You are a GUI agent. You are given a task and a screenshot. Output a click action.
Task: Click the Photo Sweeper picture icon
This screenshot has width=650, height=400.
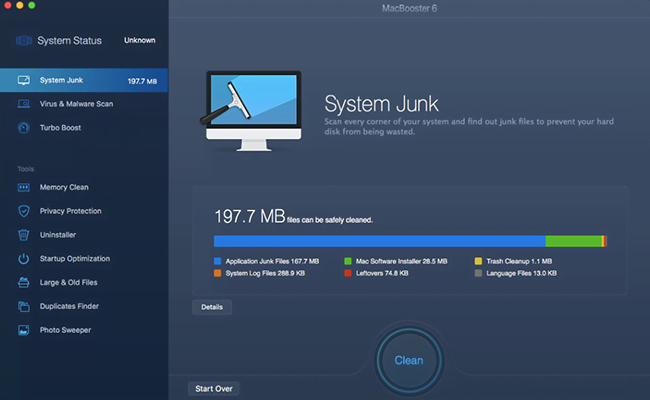[x=24, y=330]
